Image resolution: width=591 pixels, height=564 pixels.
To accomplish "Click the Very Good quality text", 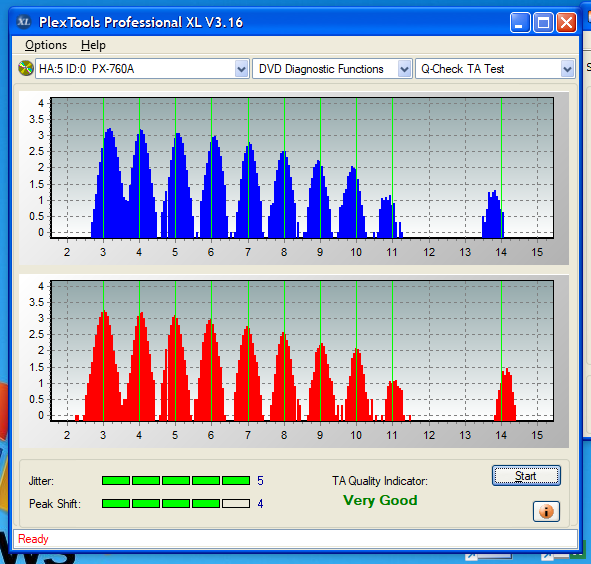I will click(380, 501).
